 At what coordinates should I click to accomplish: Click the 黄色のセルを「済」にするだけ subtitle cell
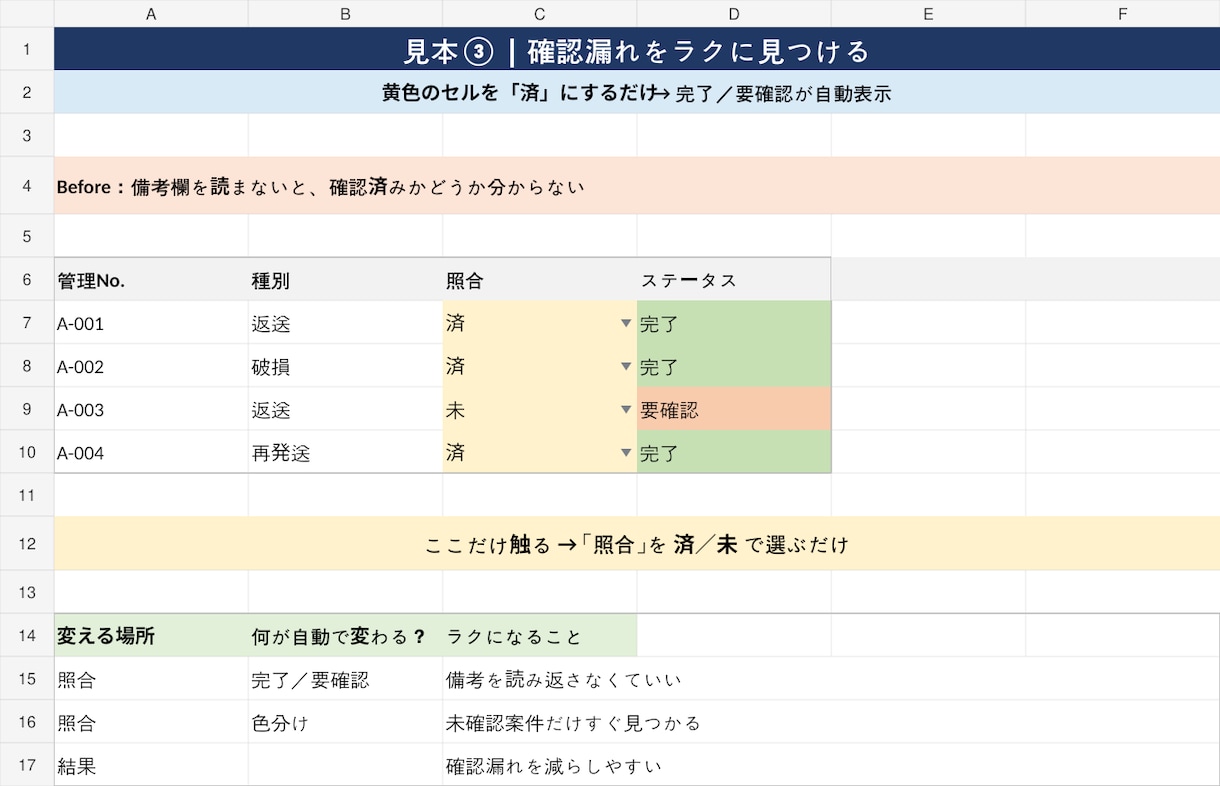637,93
